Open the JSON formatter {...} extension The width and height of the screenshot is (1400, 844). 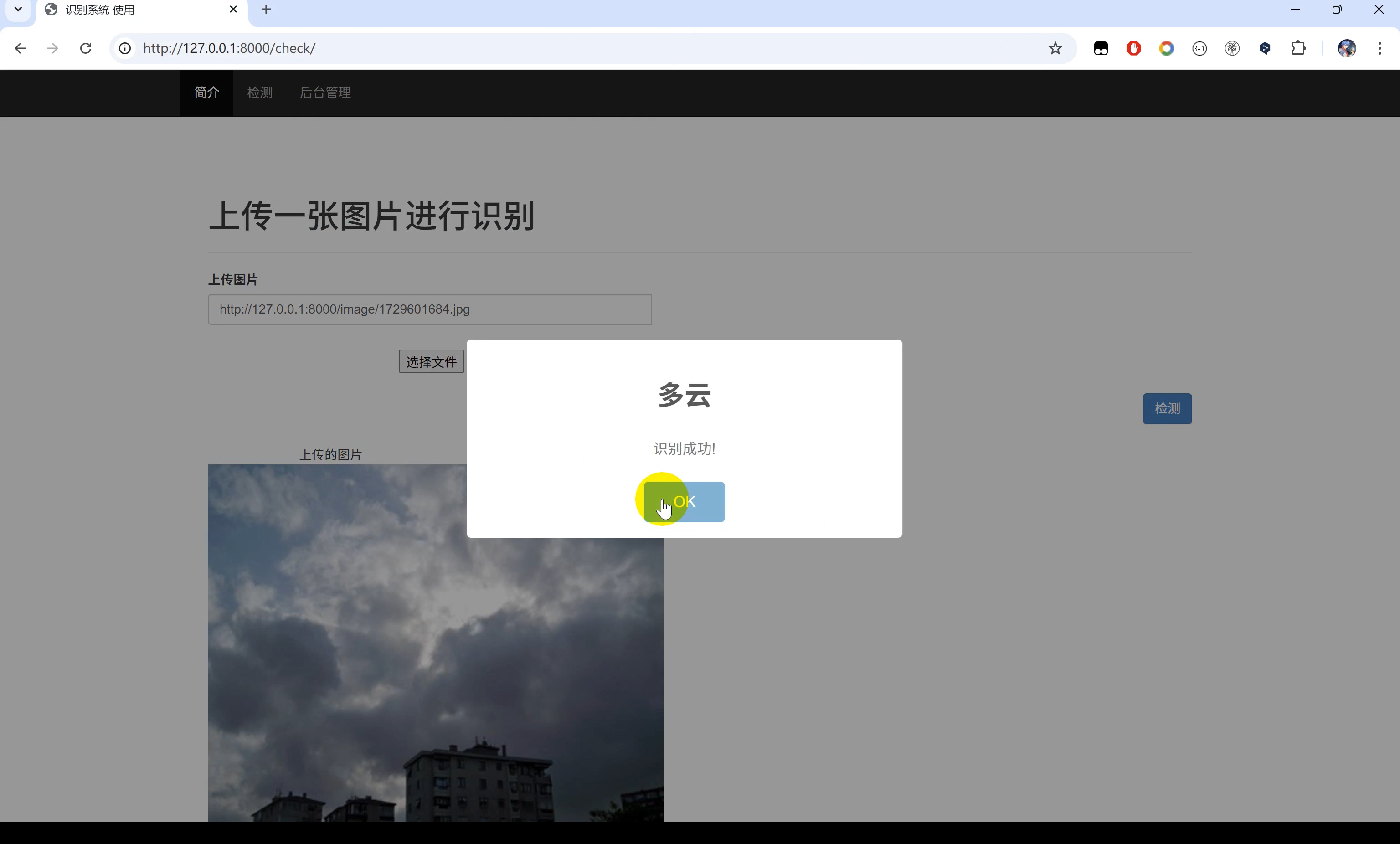point(1199,48)
